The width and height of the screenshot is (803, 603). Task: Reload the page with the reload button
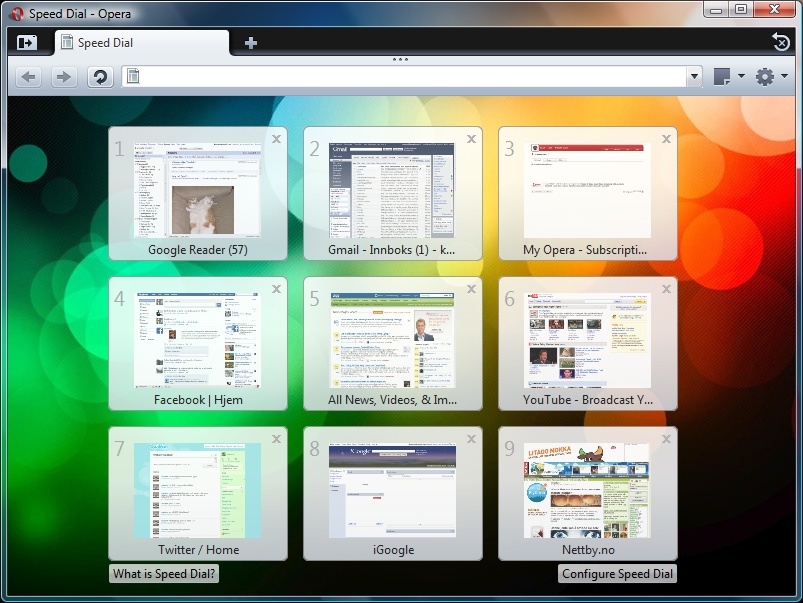pyautogui.click(x=100, y=77)
